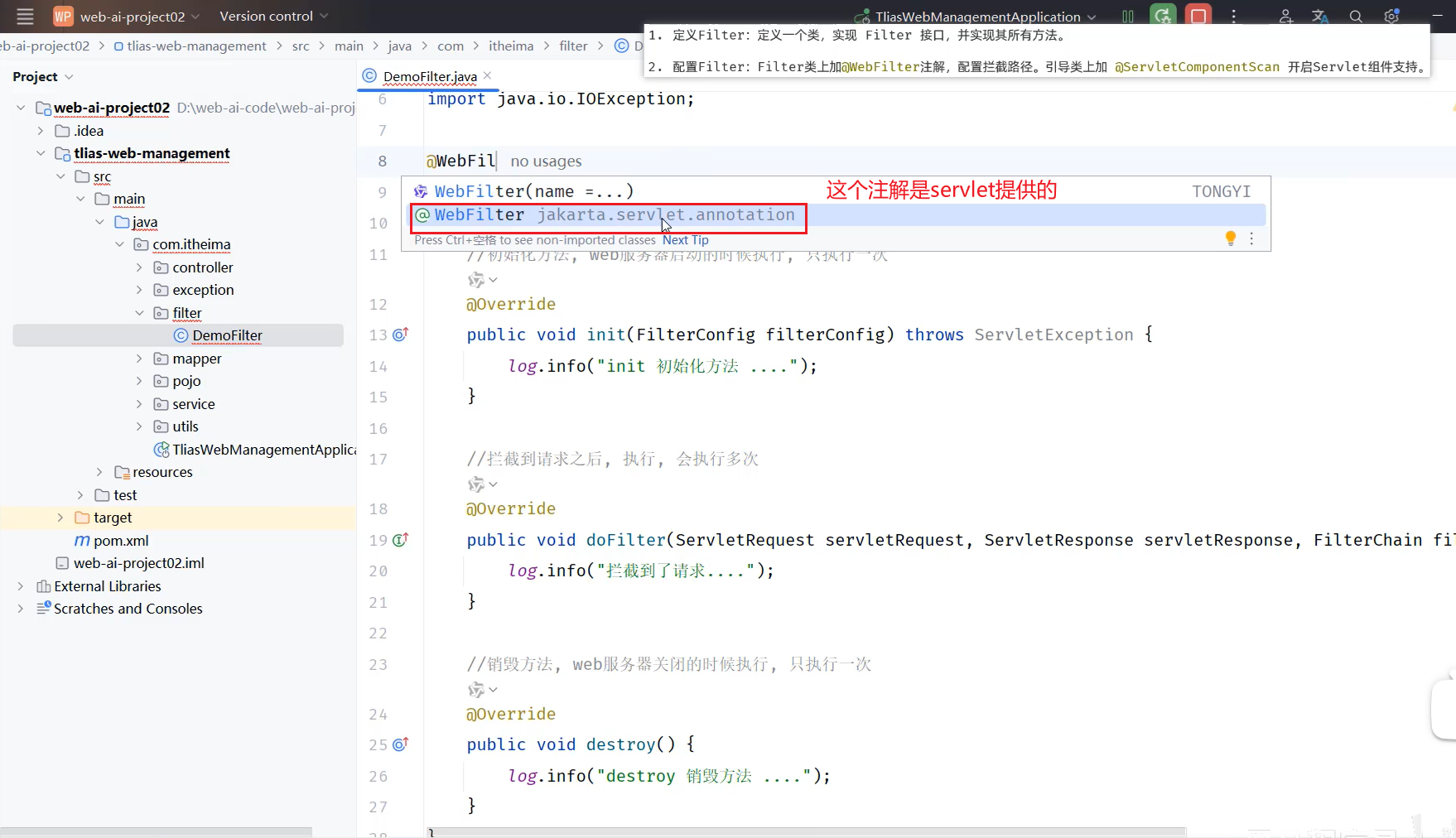Open web-ai-project02 project dropdown
The image size is (1456, 838).
tap(139, 16)
